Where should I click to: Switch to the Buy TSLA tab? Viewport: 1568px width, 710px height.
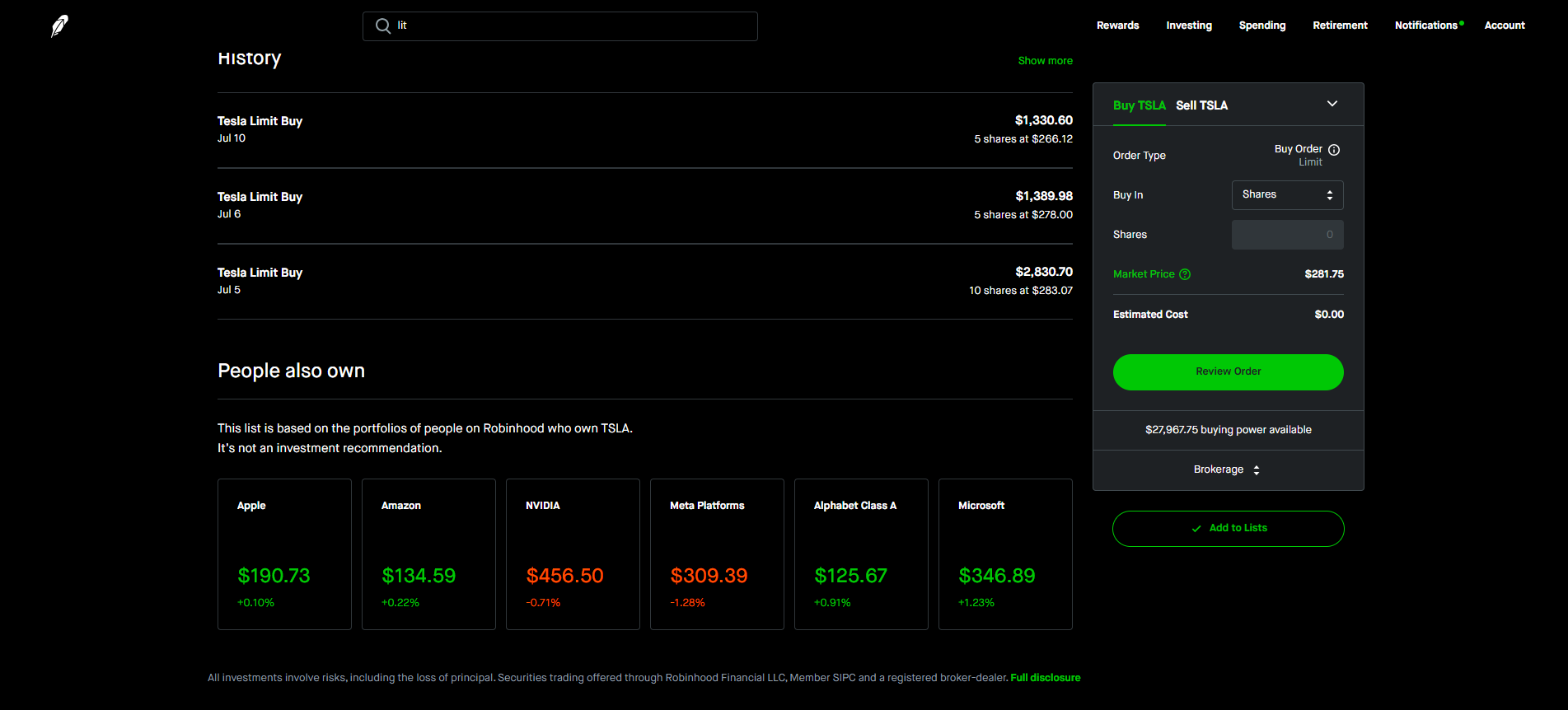pos(1139,105)
